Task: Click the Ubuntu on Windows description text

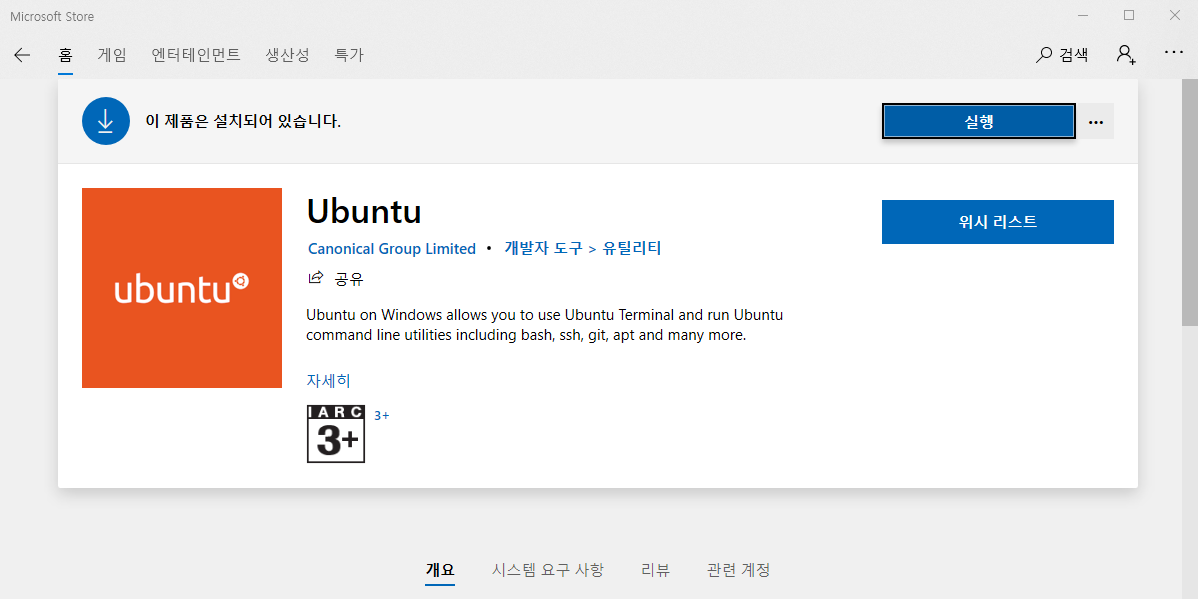Action: click(x=545, y=325)
